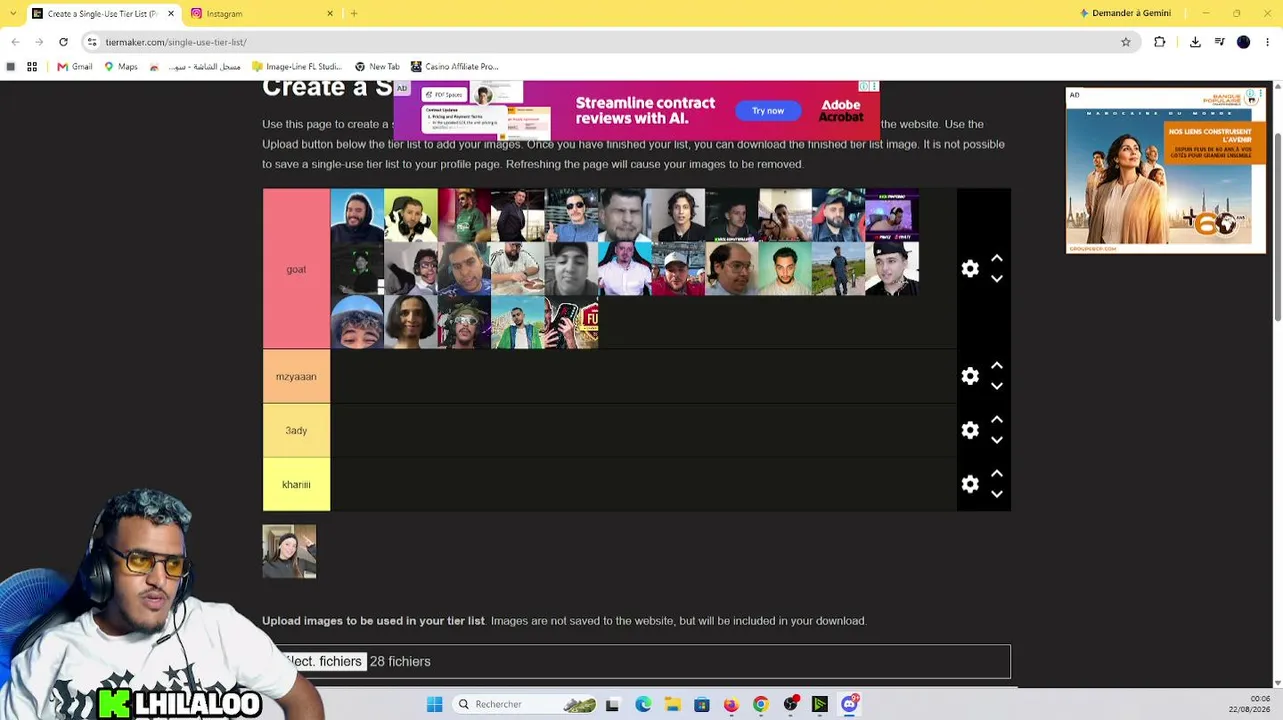The width and height of the screenshot is (1283, 720).
Task: Move the 3ady tier up
Action: tap(997, 420)
